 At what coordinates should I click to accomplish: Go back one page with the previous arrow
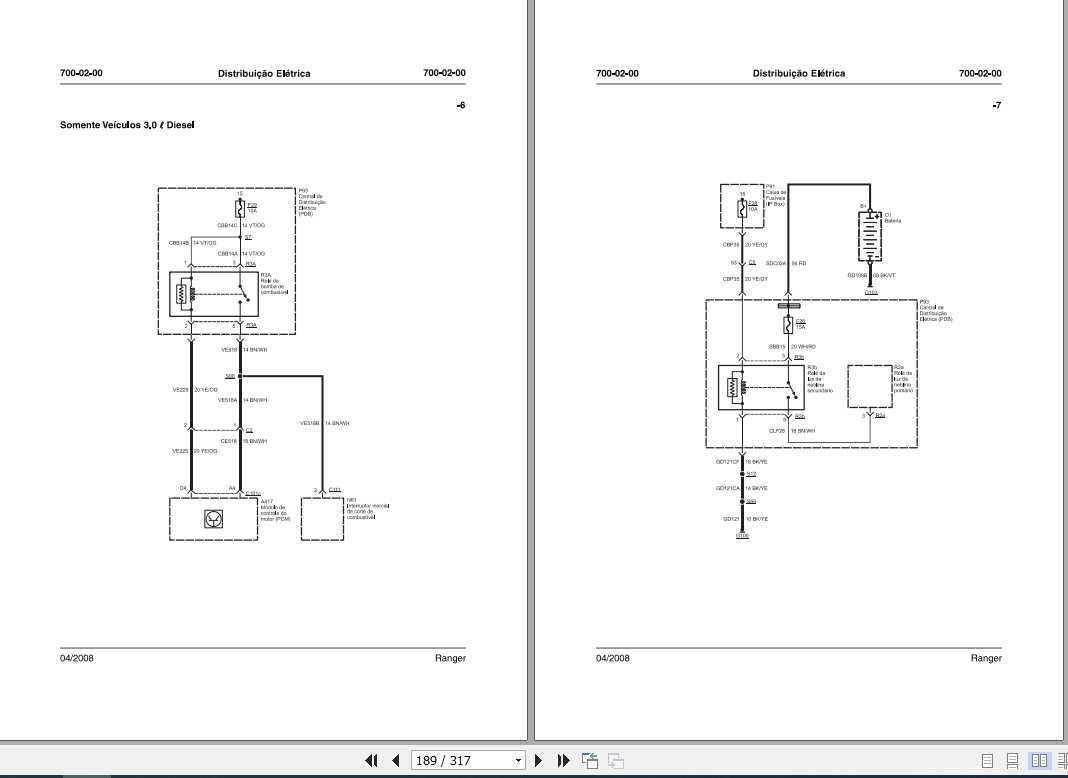point(394,760)
